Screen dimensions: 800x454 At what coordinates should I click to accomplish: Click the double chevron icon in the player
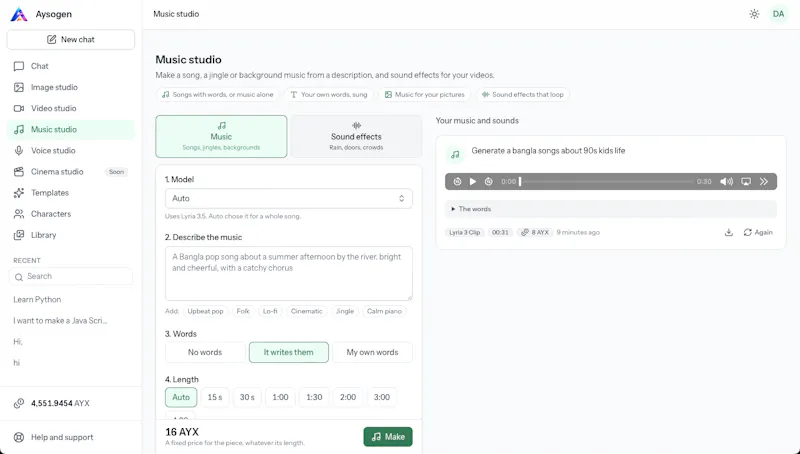764,182
